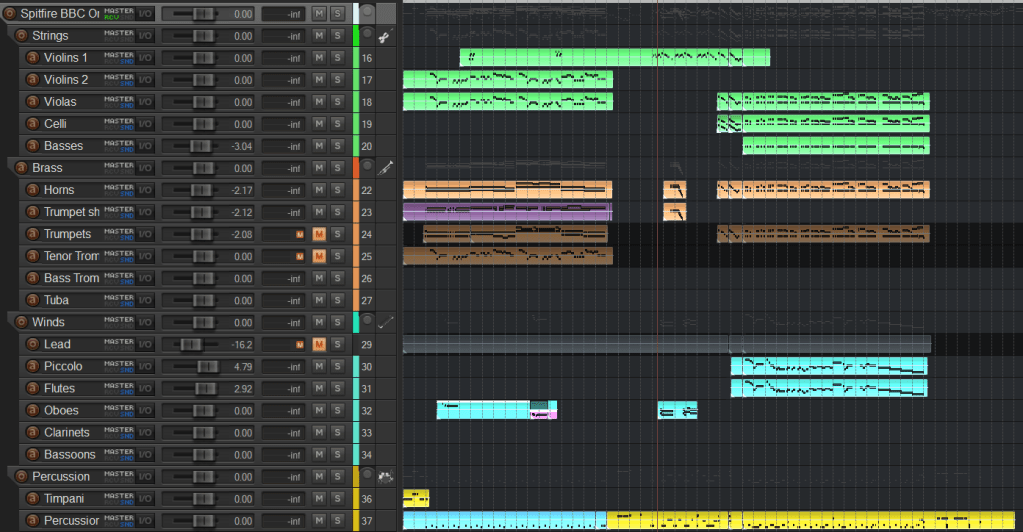Click the volume fader on Lead track
This screenshot has width=1023, height=532.
coord(187,344)
